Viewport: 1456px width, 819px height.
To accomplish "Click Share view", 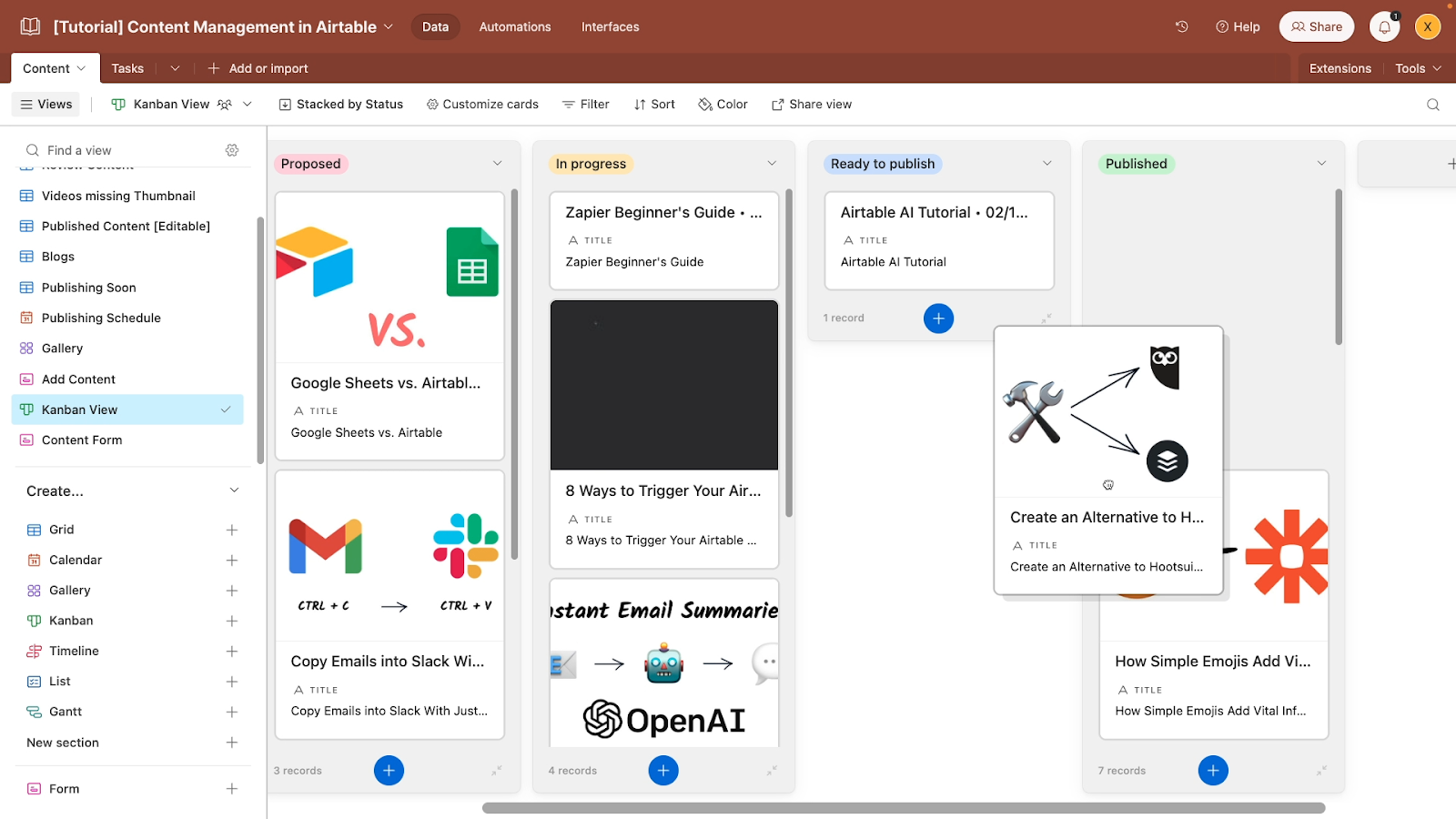I will (812, 105).
